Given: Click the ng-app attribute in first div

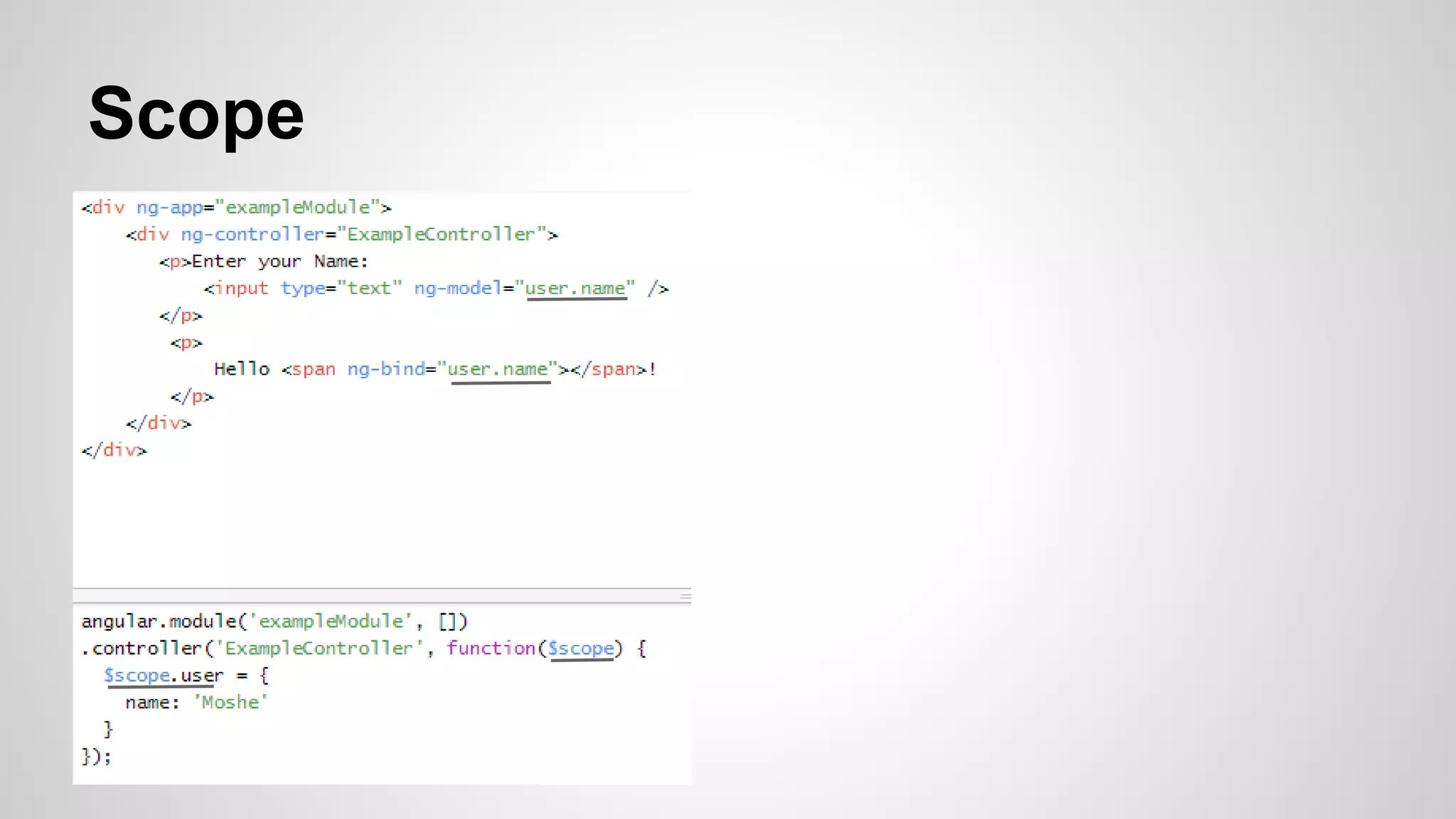Looking at the screenshot, I should [x=169, y=208].
